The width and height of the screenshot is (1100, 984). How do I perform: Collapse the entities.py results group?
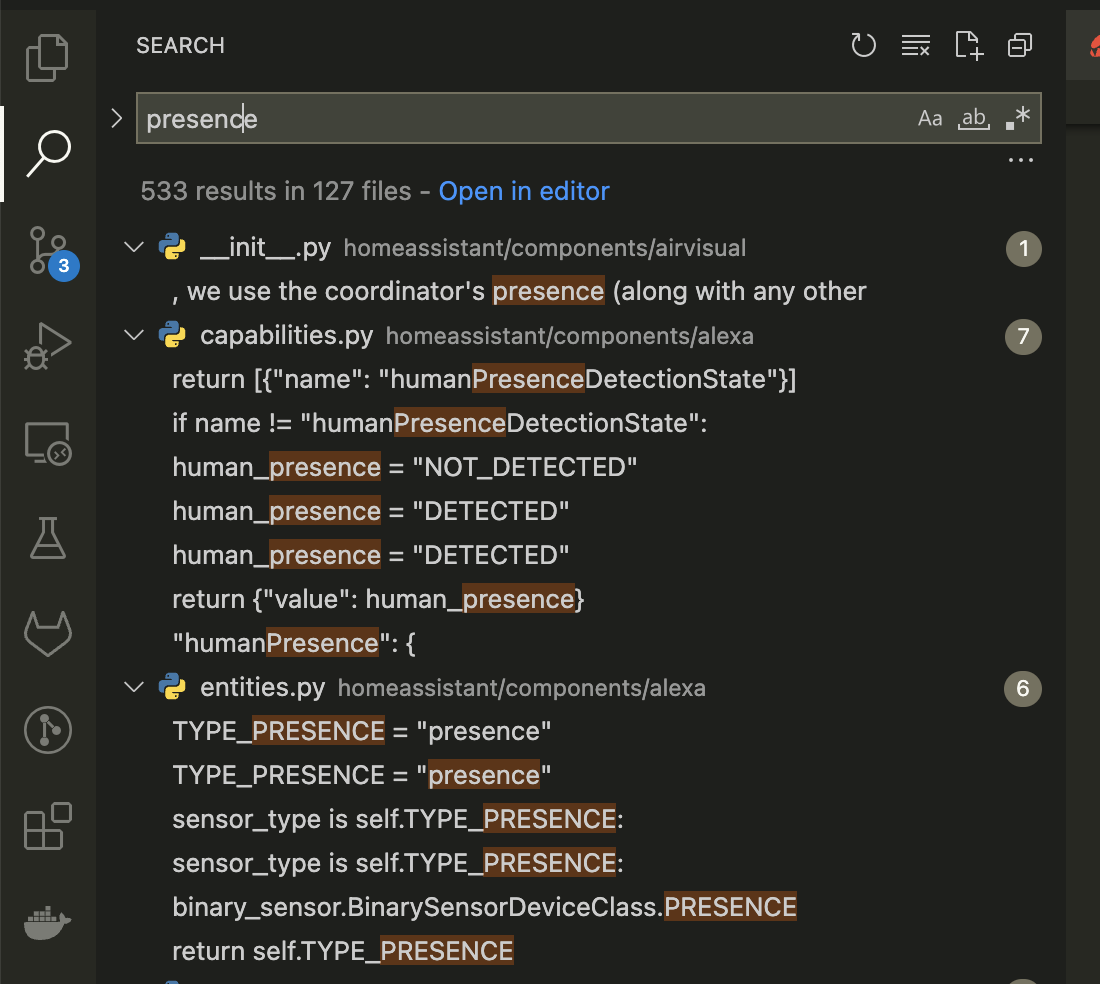pos(133,687)
